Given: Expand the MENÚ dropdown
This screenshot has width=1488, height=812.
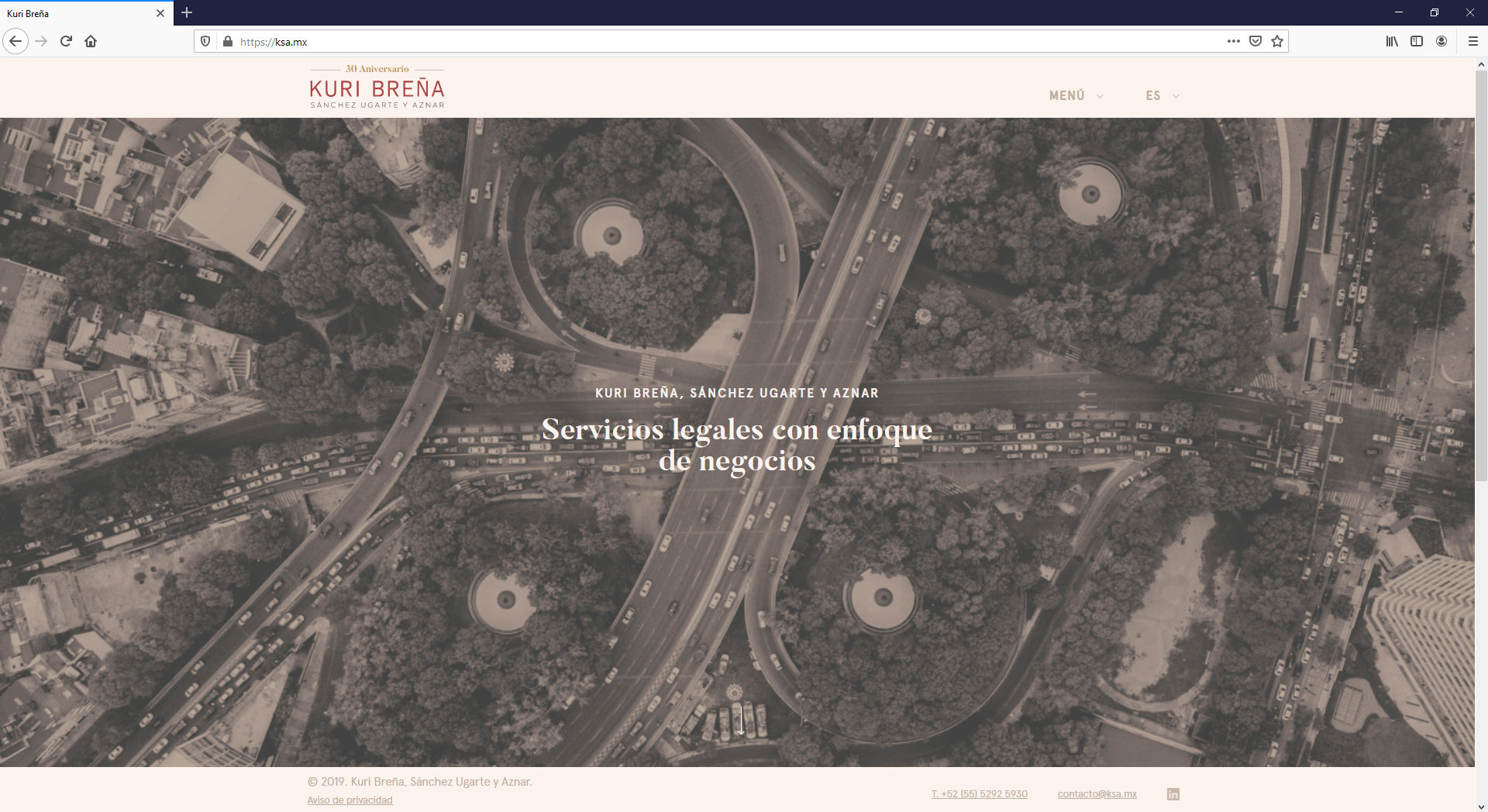Looking at the screenshot, I should tap(1076, 96).
